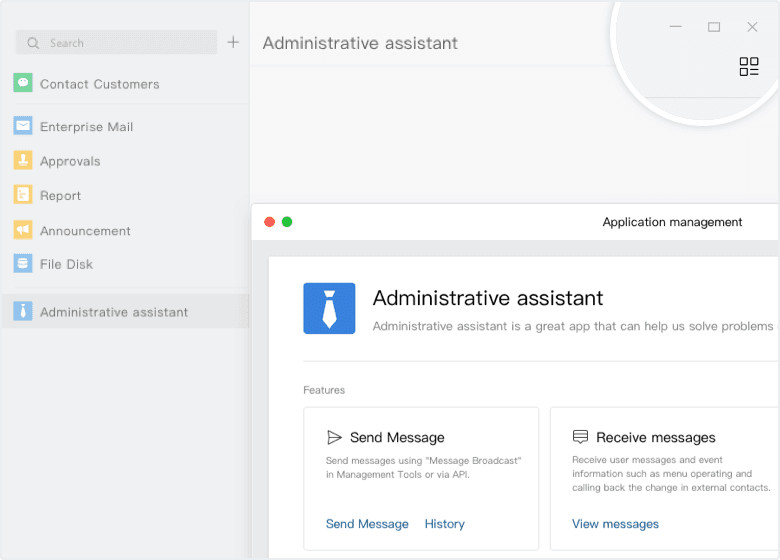The height and width of the screenshot is (560, 780).
Task: Close the Application management window with red dot
Action: (269, 222)
